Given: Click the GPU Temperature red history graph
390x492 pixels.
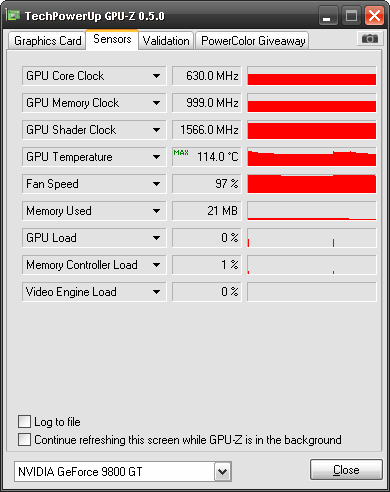Looking at the screenshot, I should [x=312, y=157].
